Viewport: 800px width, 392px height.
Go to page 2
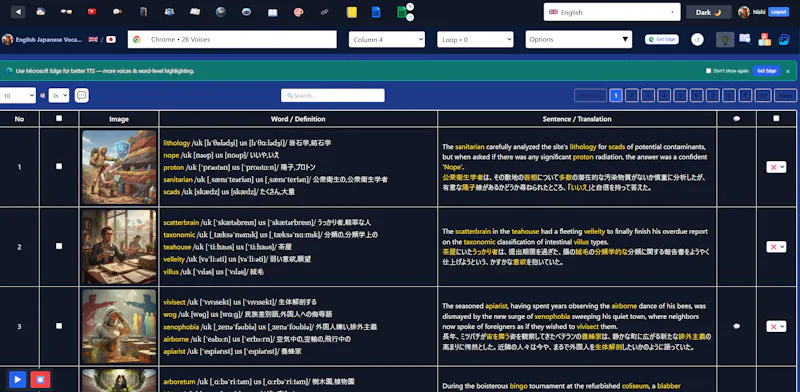pos(632,95)
